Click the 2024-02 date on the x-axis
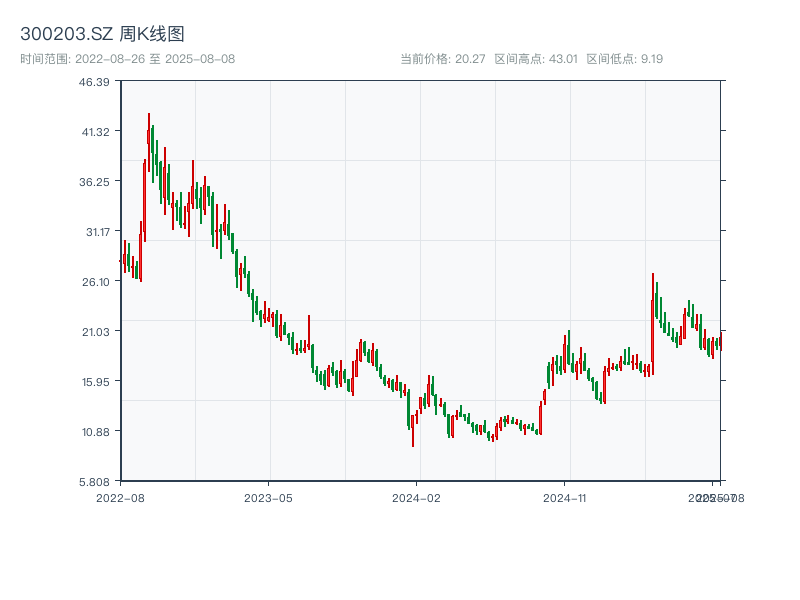Viewport: 800px width, 600px height. click(x=418, y=497)
